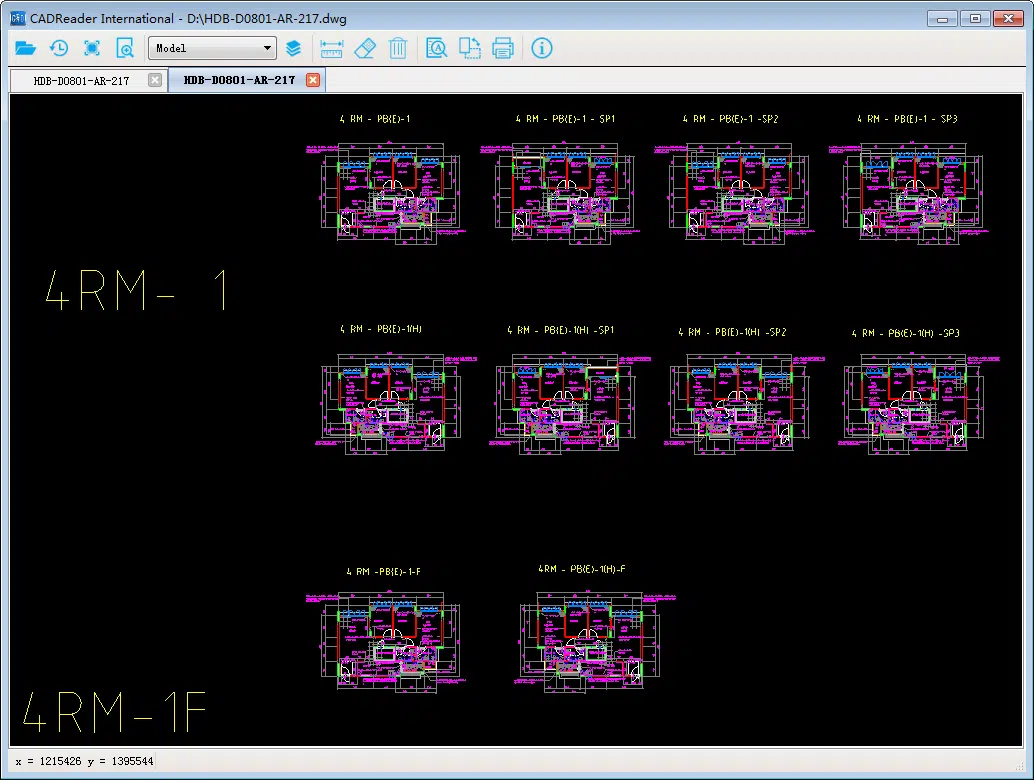Open the find text tool
Image resolution: width=1034 pixels, height=780 pixels.
click(436, 47)
